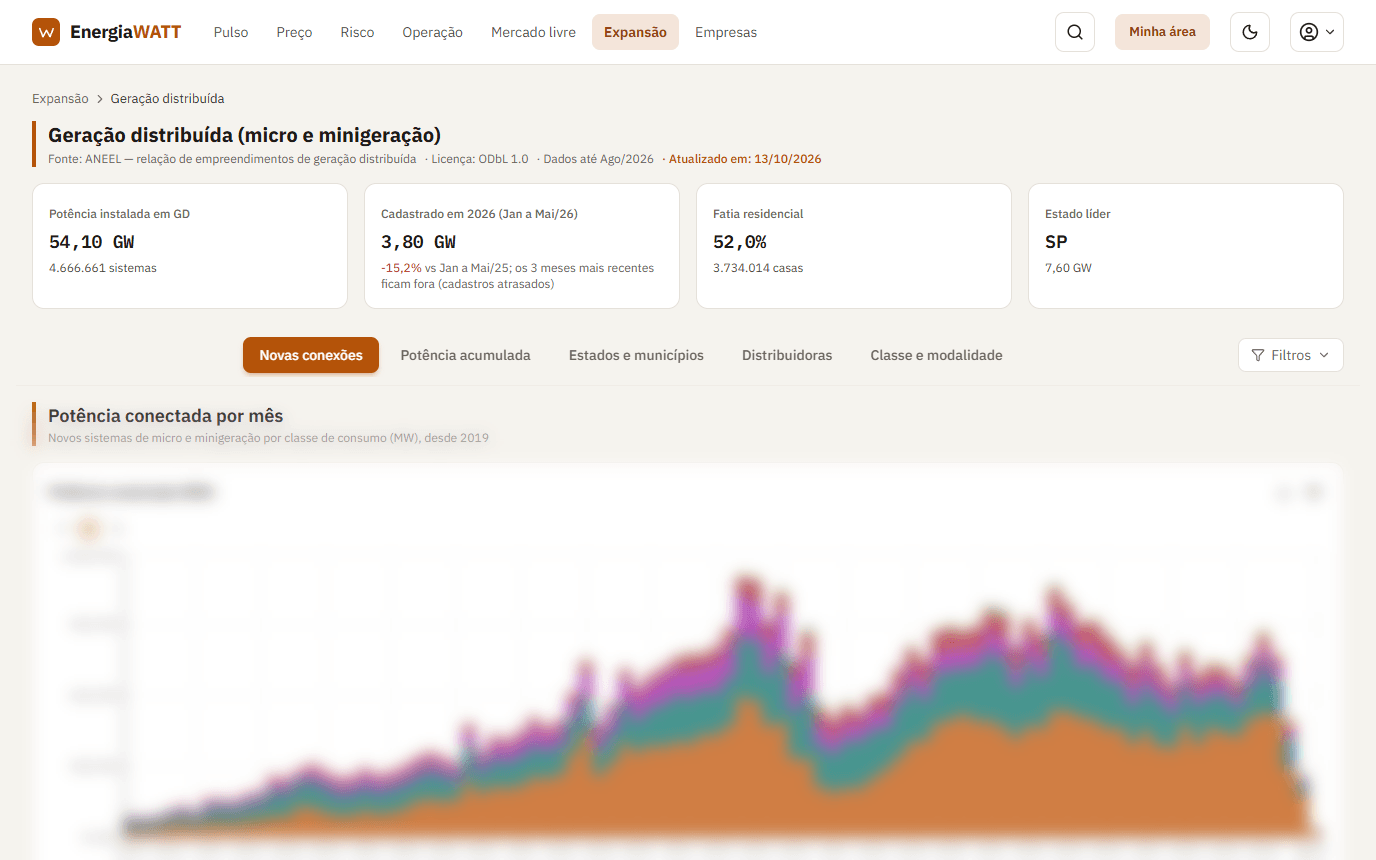Toggle dark mode with the moon icon
Image resolution: width=1376 pixels, height=860 pixels.
tap(1250, 32)
